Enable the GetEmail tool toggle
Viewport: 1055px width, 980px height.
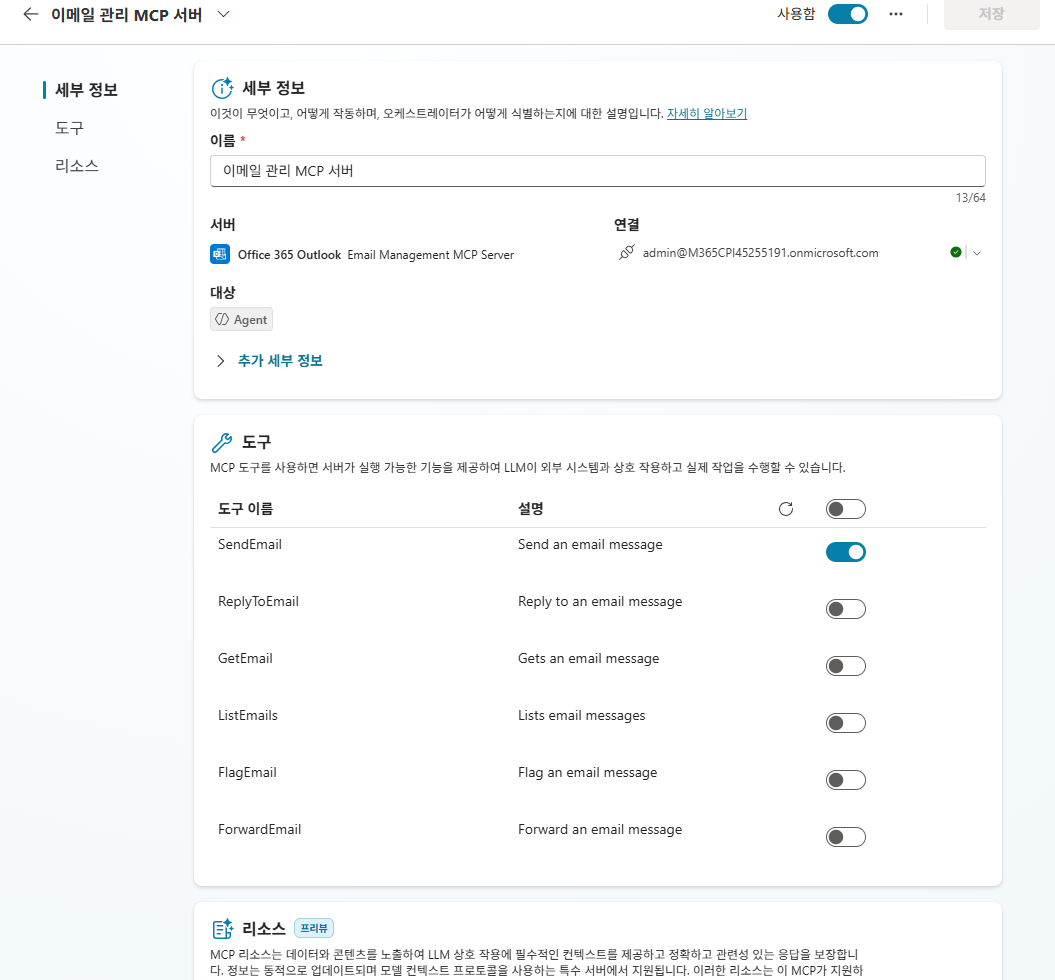pos(846,667)
